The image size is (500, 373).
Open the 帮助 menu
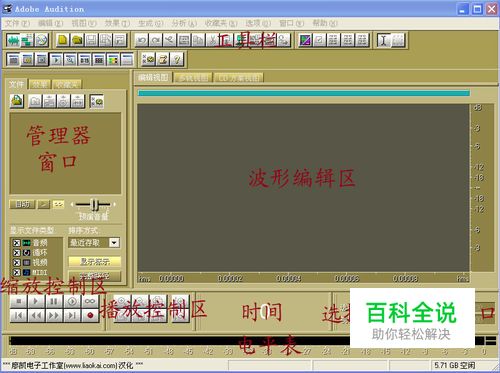pyautogui.click(x=325, y=23)
